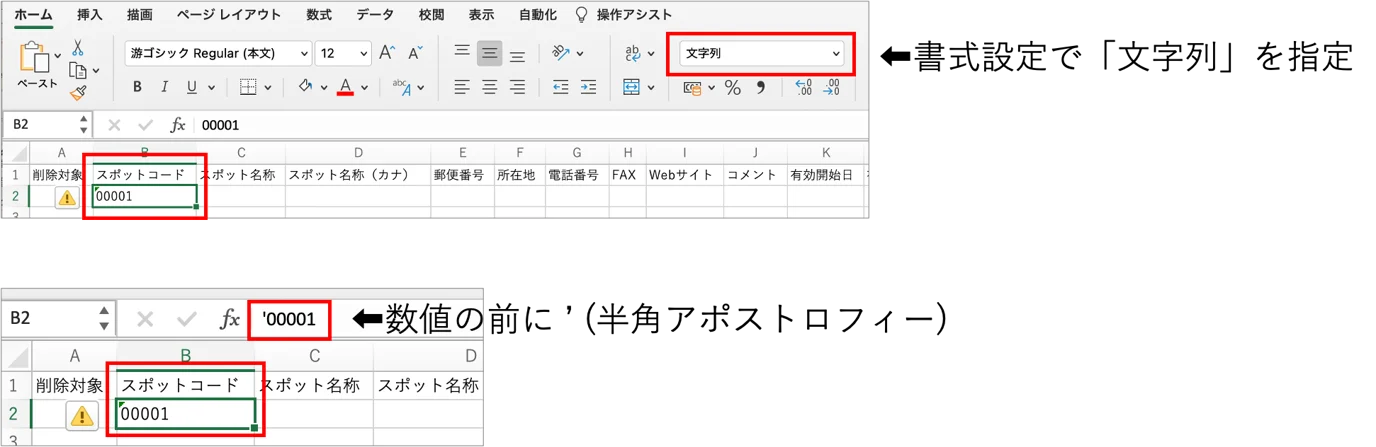Expand the font color arrow
The width and height of the screenshot is (1376, 447).
coord(364,88)
